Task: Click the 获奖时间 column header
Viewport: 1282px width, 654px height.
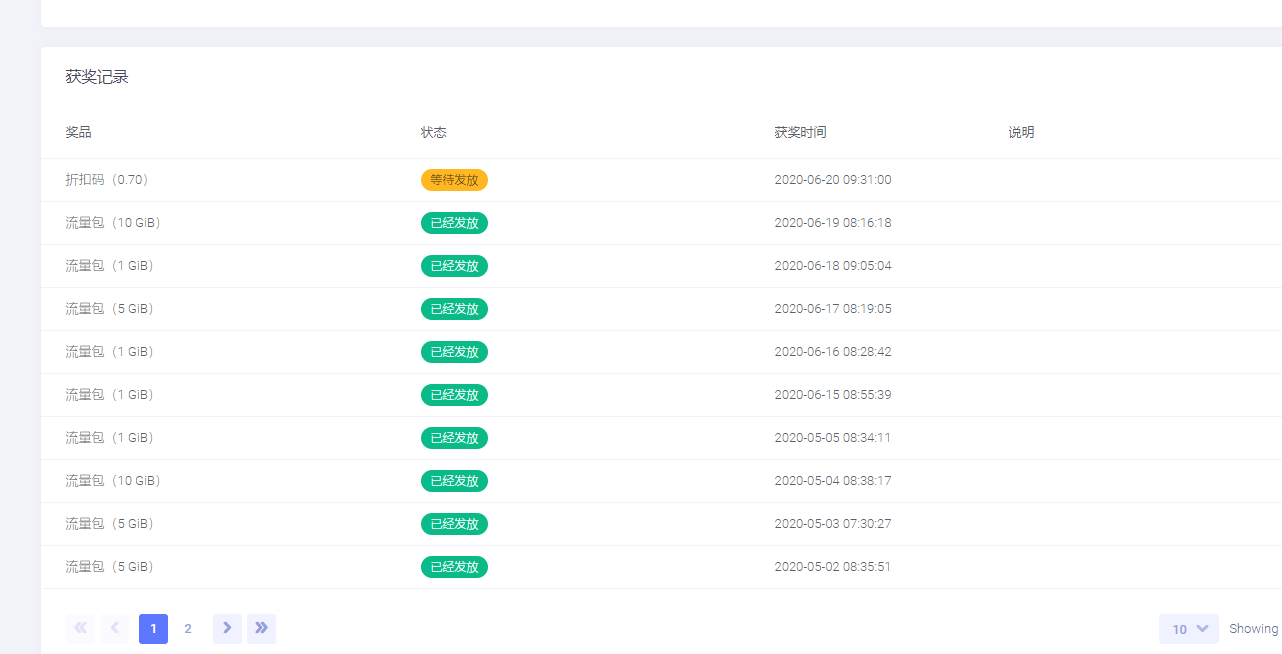Action: point(800,132)
